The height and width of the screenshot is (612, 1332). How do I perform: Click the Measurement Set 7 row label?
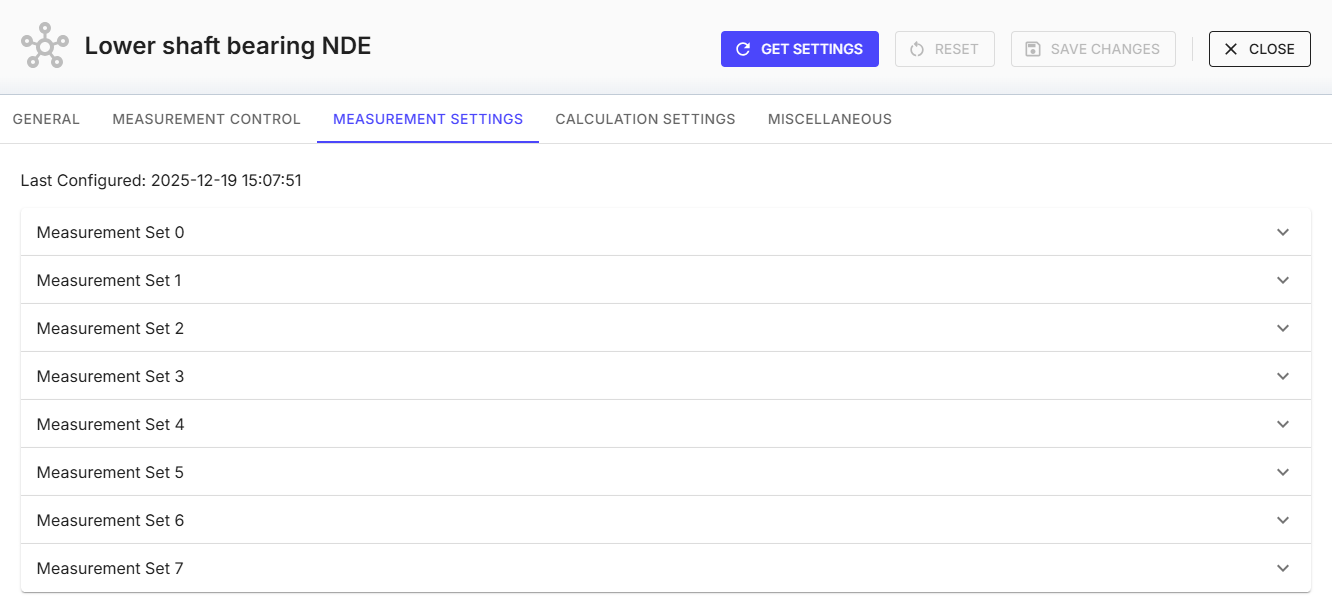coord(110,568)
